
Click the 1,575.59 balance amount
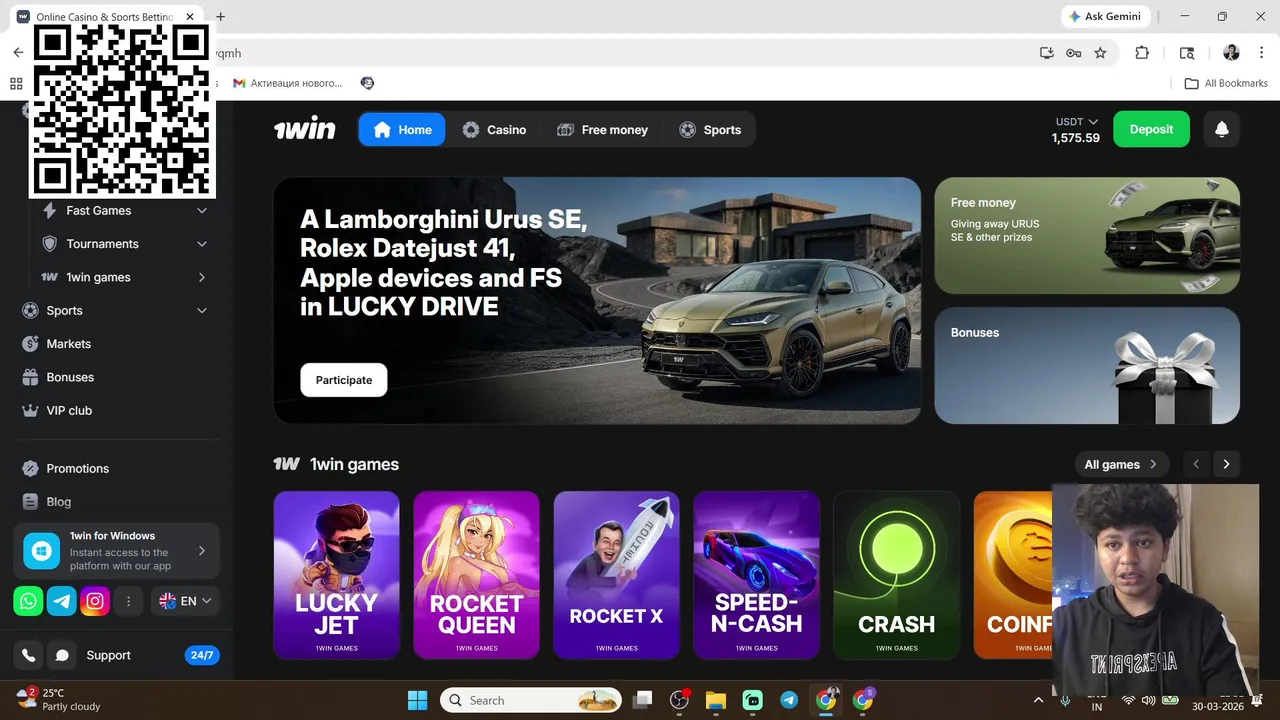(x=1076, y=138)
